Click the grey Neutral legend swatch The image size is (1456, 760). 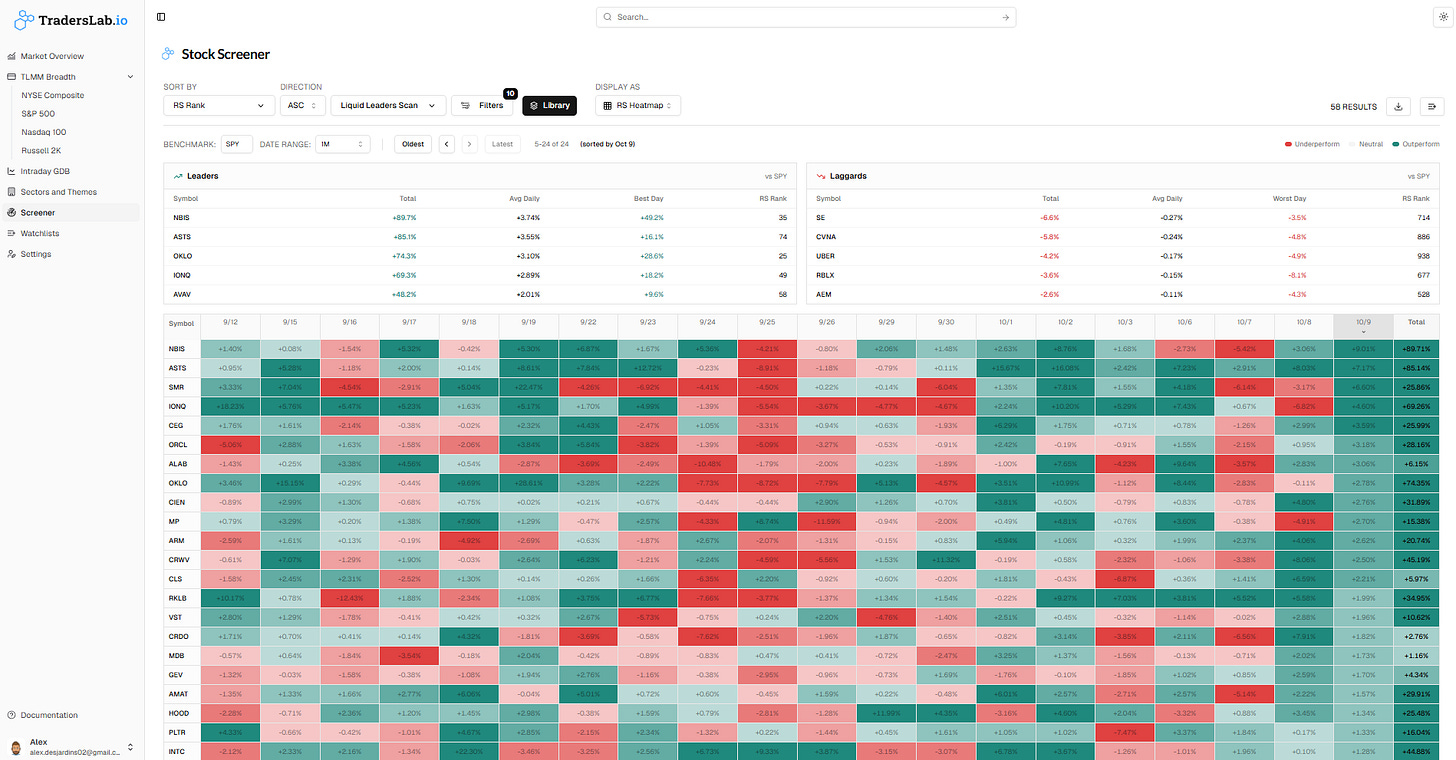[x=1351, y=144]
